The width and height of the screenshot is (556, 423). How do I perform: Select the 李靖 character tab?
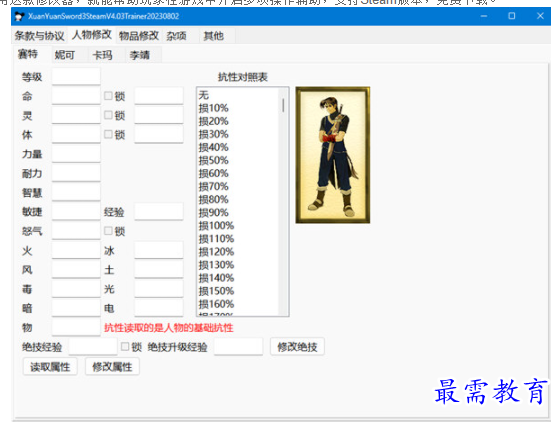pyautogui.click(x=140, y=55)
